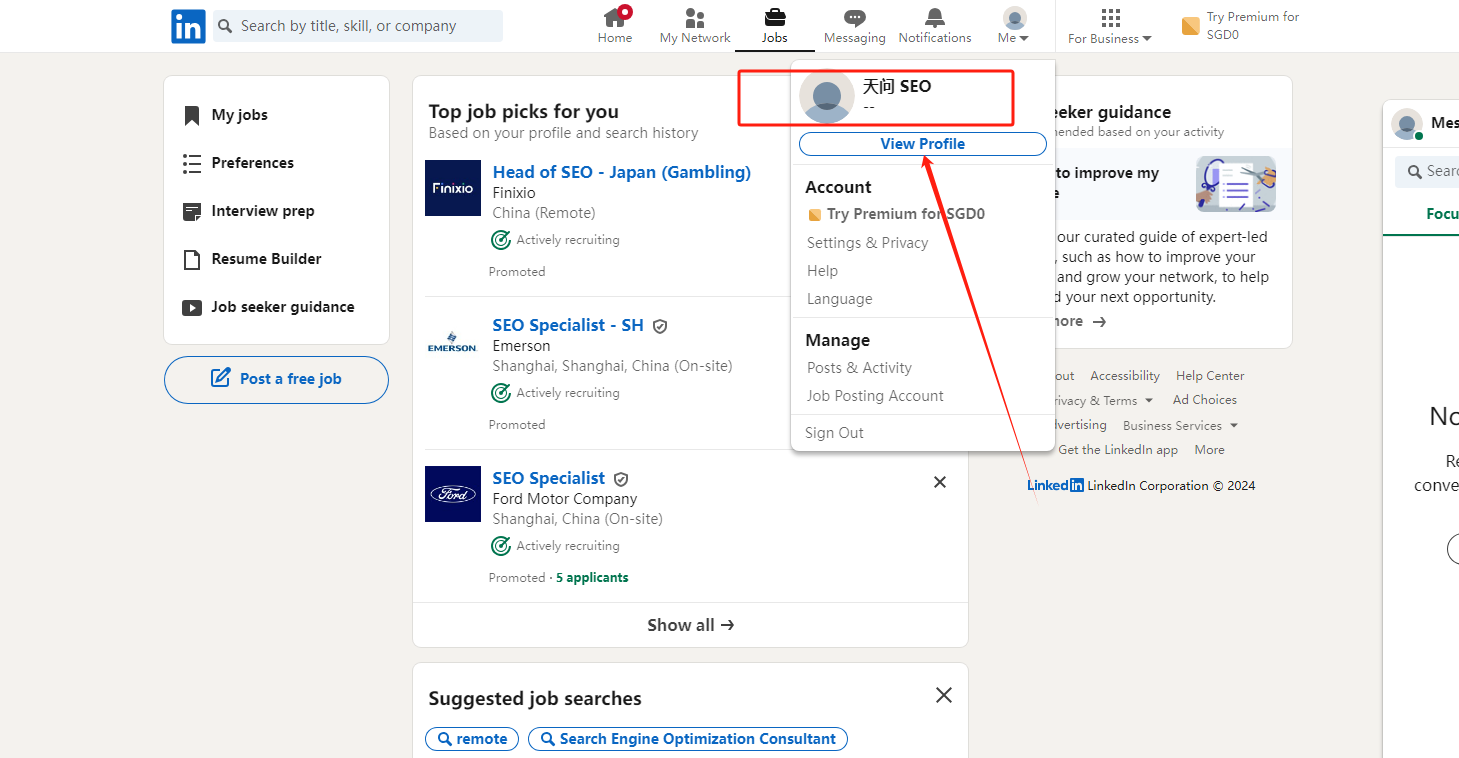Click the LinkedIn logo icon
Image resolution: width=1459 pixels, height=758 pixels.
[x=188, y=26]
